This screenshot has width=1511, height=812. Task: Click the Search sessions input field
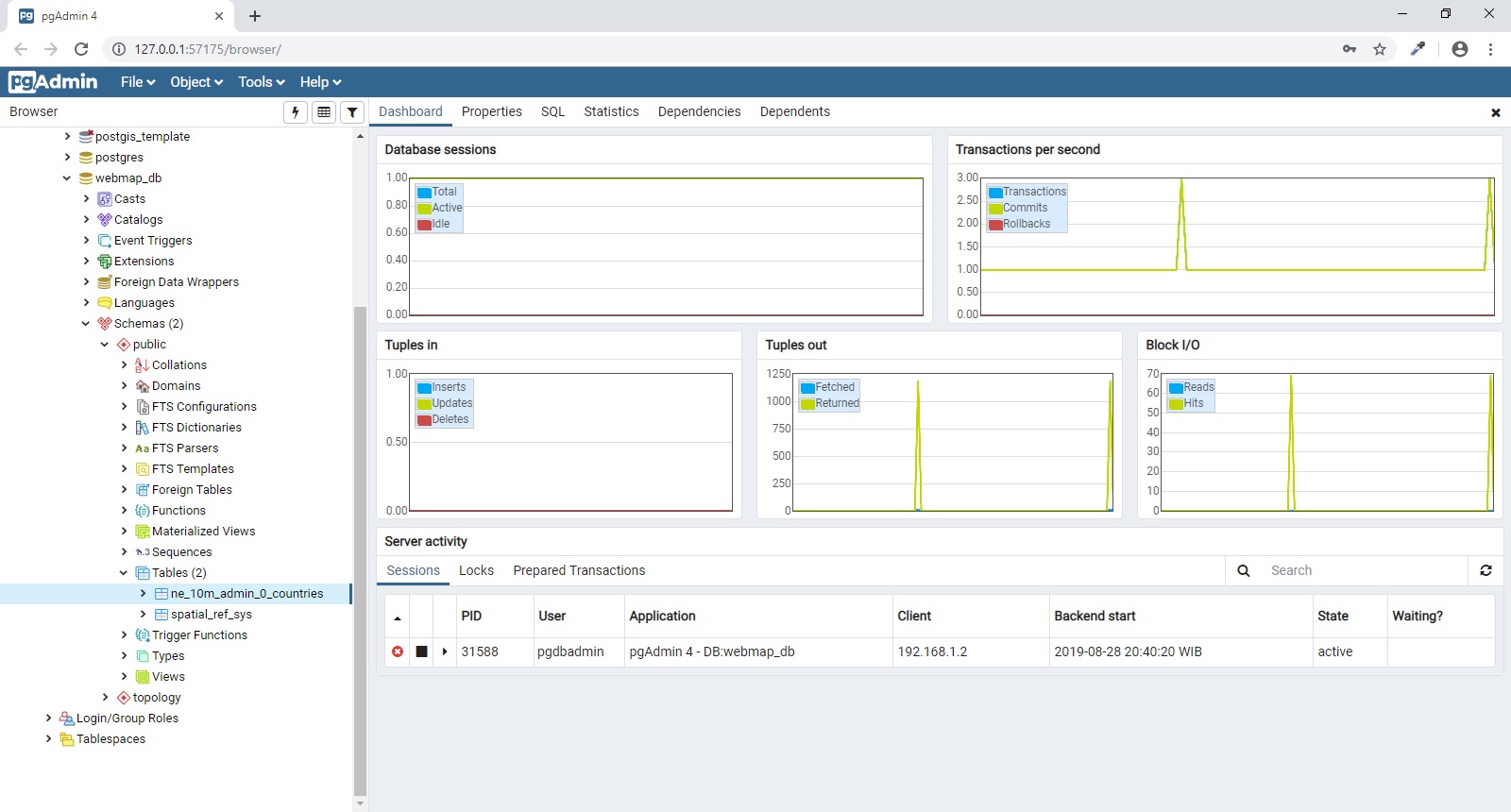[1364, 570]
